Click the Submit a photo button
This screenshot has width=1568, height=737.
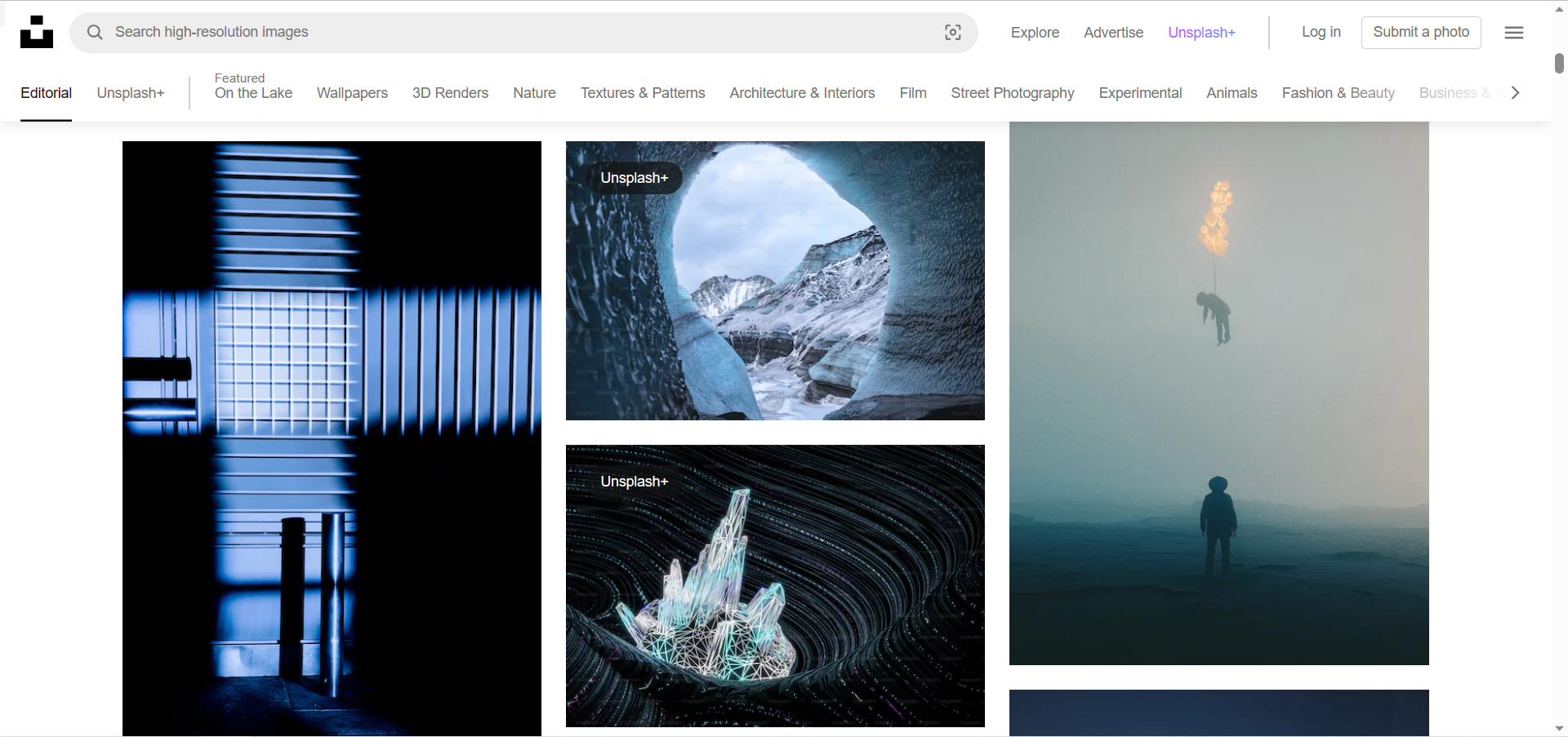point(1421,32)
